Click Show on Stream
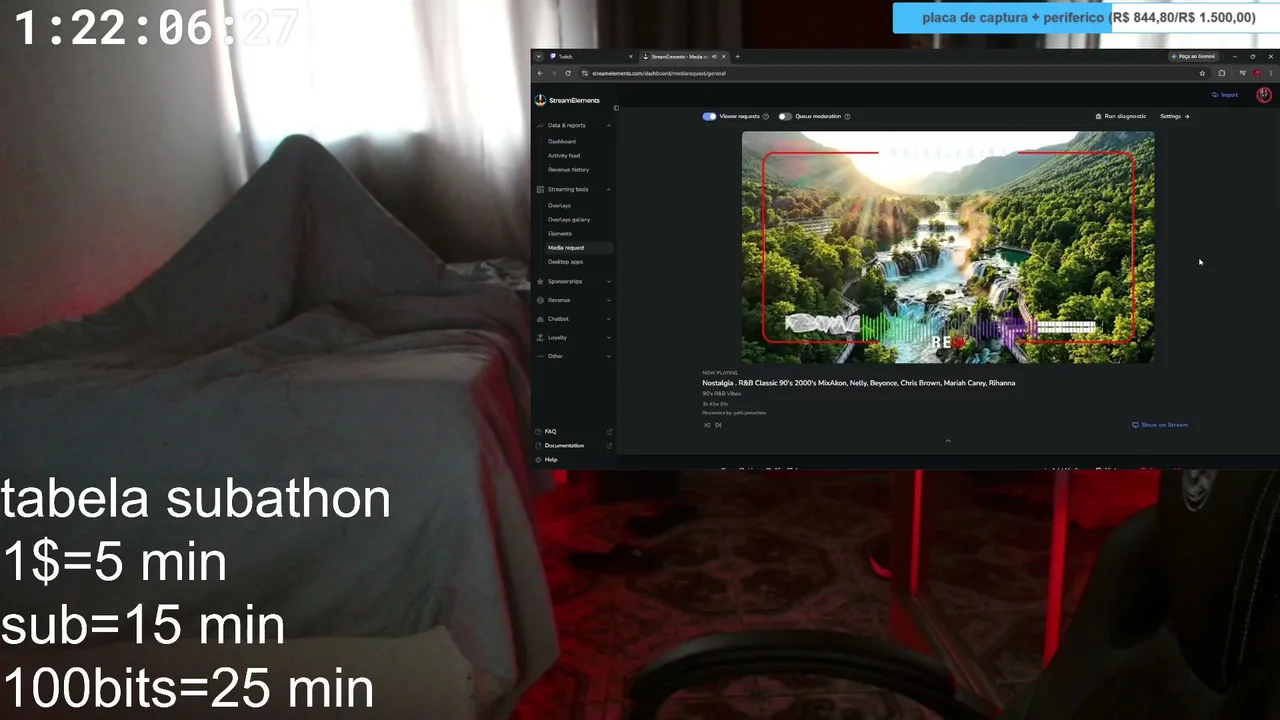The image size is (1280, 720). (1160, 425)
